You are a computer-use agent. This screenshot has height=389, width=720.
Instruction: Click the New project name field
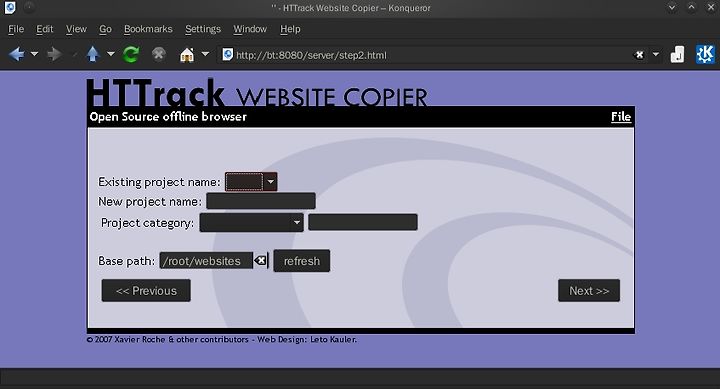(261, 201)
